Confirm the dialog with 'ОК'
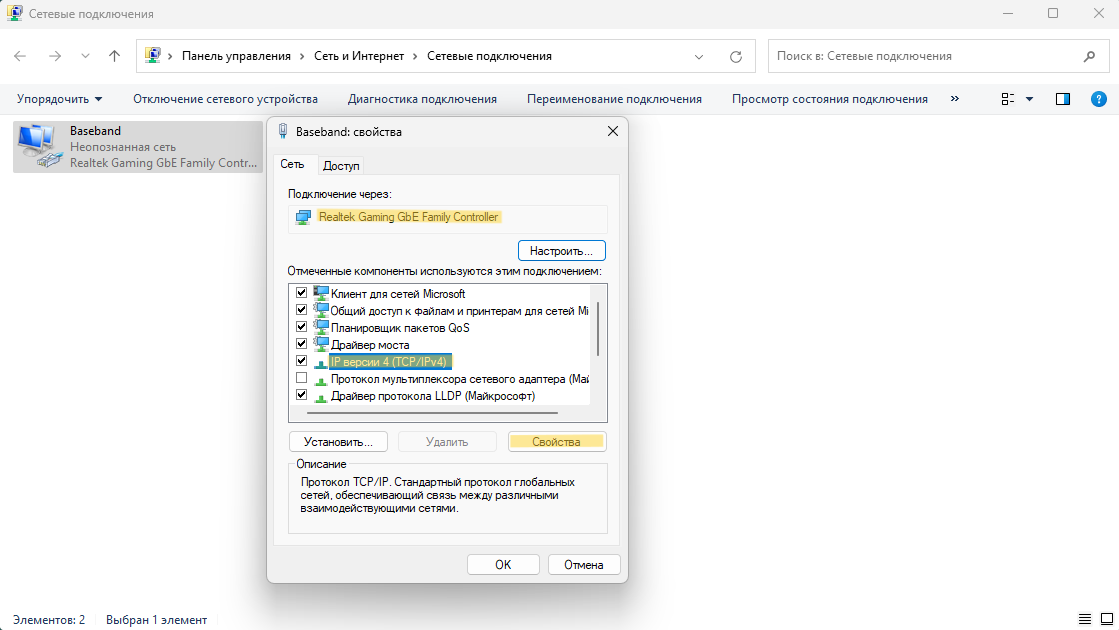The height and width of the screenshot is (630, 1119). point(503,564)
